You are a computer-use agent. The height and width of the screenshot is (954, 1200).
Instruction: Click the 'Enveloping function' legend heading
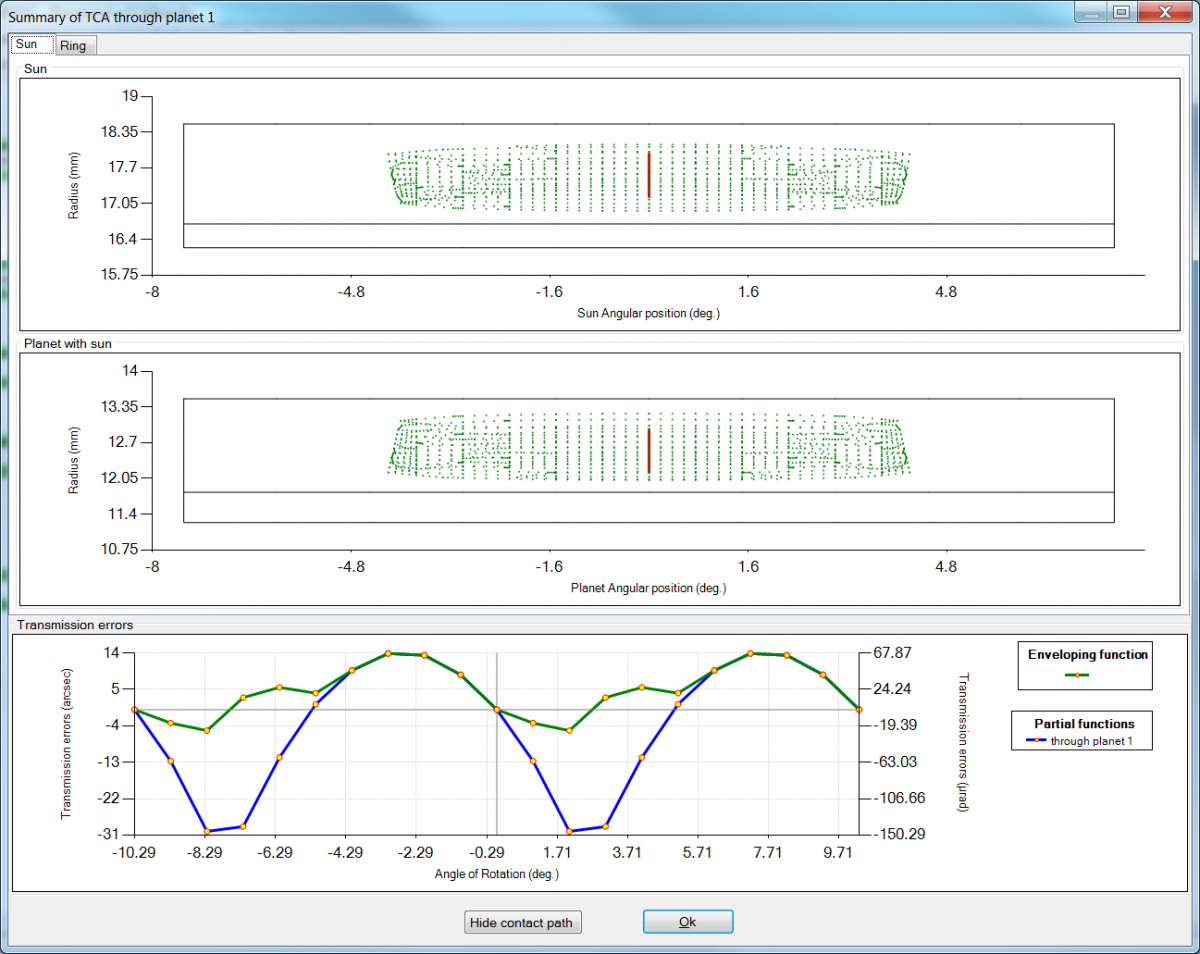click(x=1087, y=655)
